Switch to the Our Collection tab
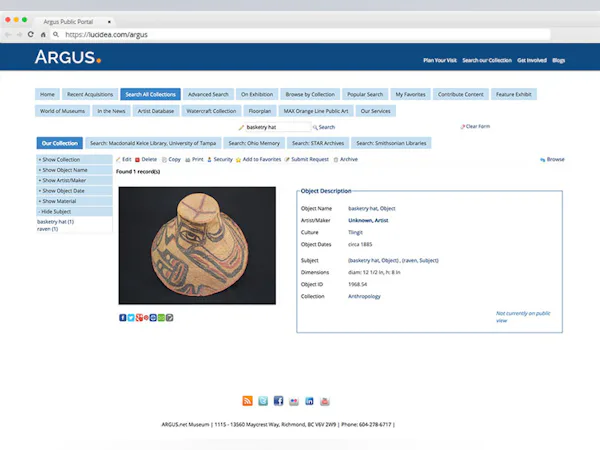 pos(60,143)
